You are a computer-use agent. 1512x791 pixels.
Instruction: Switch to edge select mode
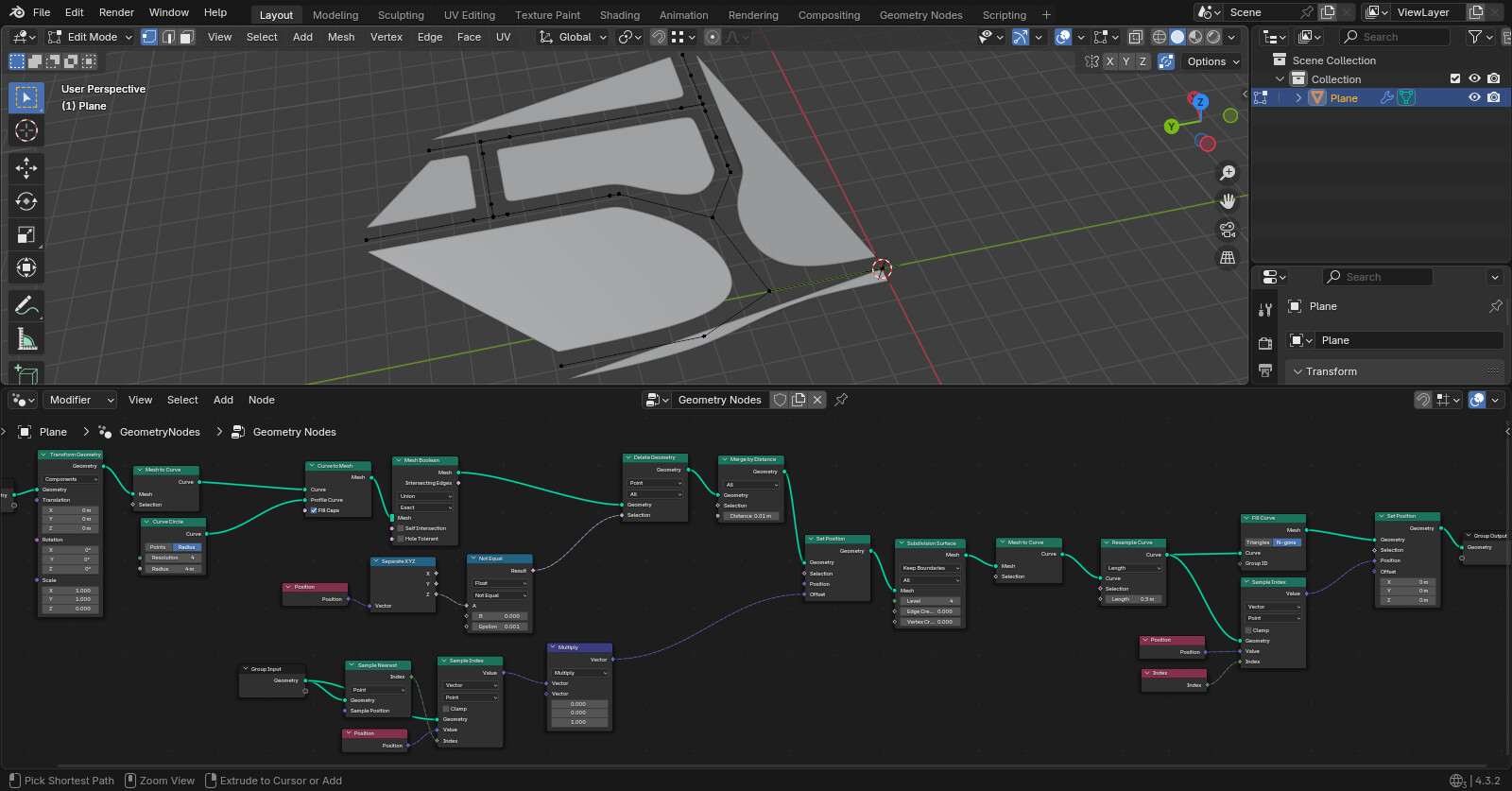(x=168, y=37)
